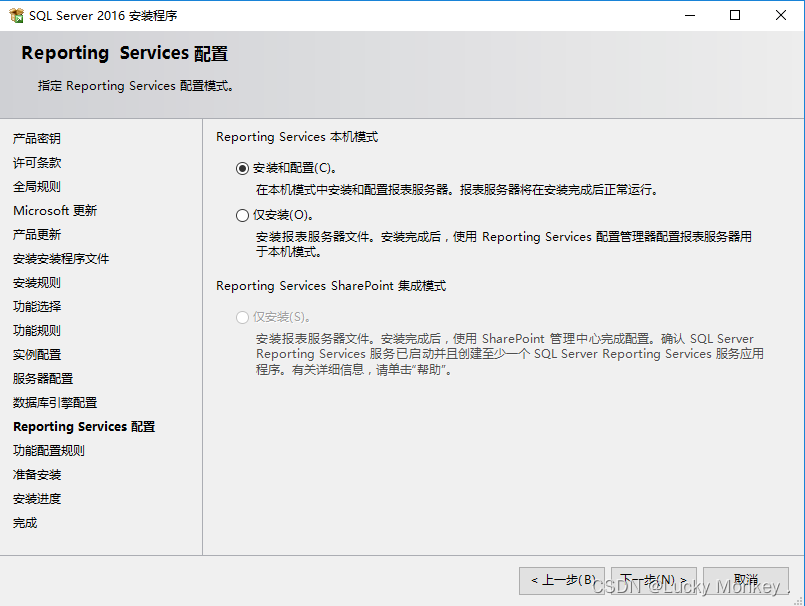
Task: Click the 功能规则 step in sidebar
Action: [37, 331]
